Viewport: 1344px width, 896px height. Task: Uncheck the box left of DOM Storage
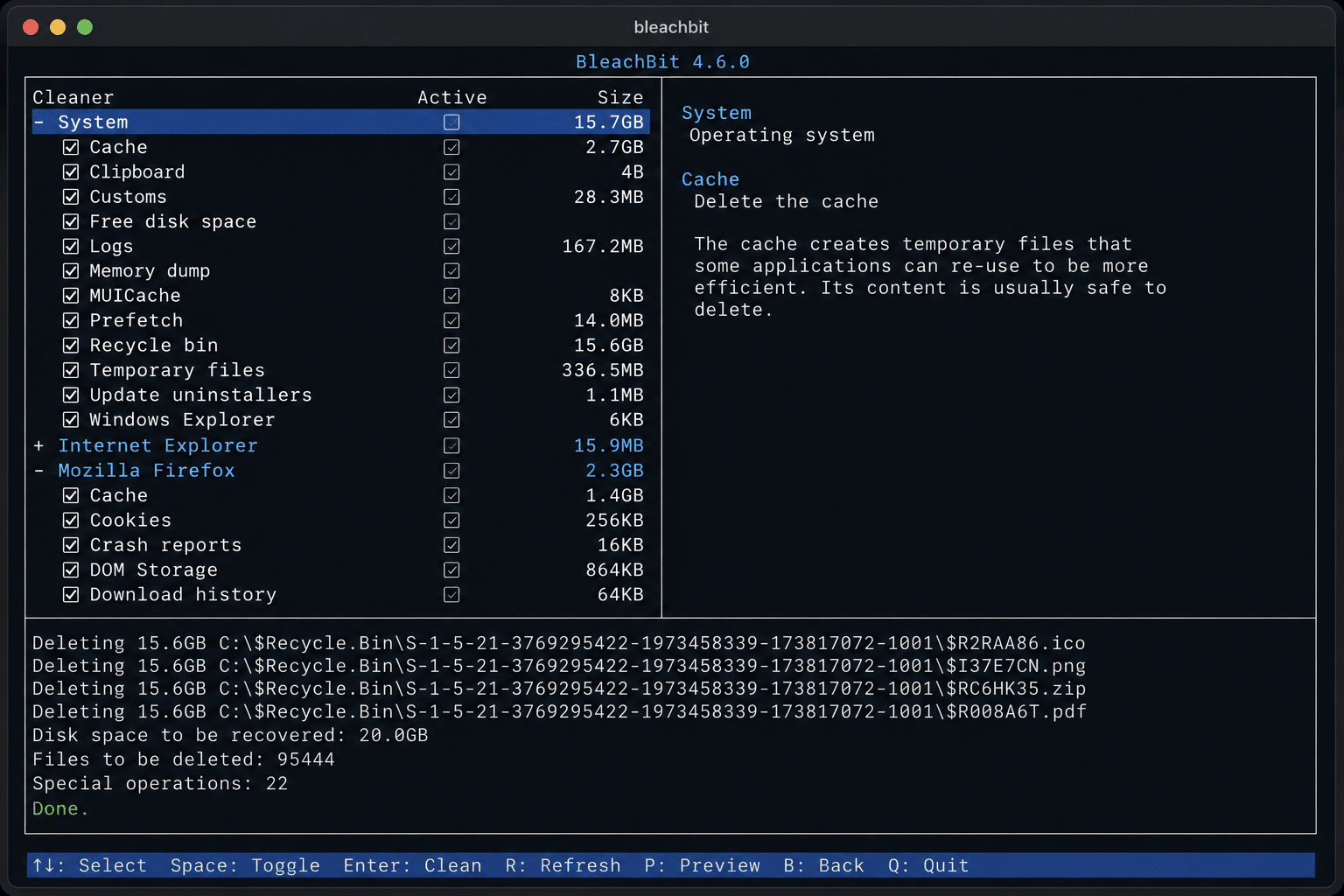(x=71, y=570)
